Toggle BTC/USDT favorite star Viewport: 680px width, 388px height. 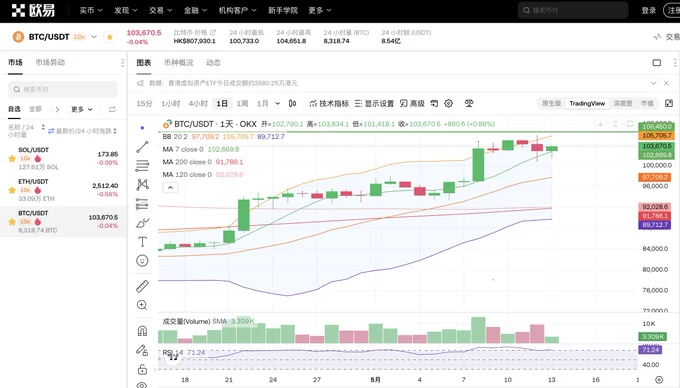coord(110,37)
